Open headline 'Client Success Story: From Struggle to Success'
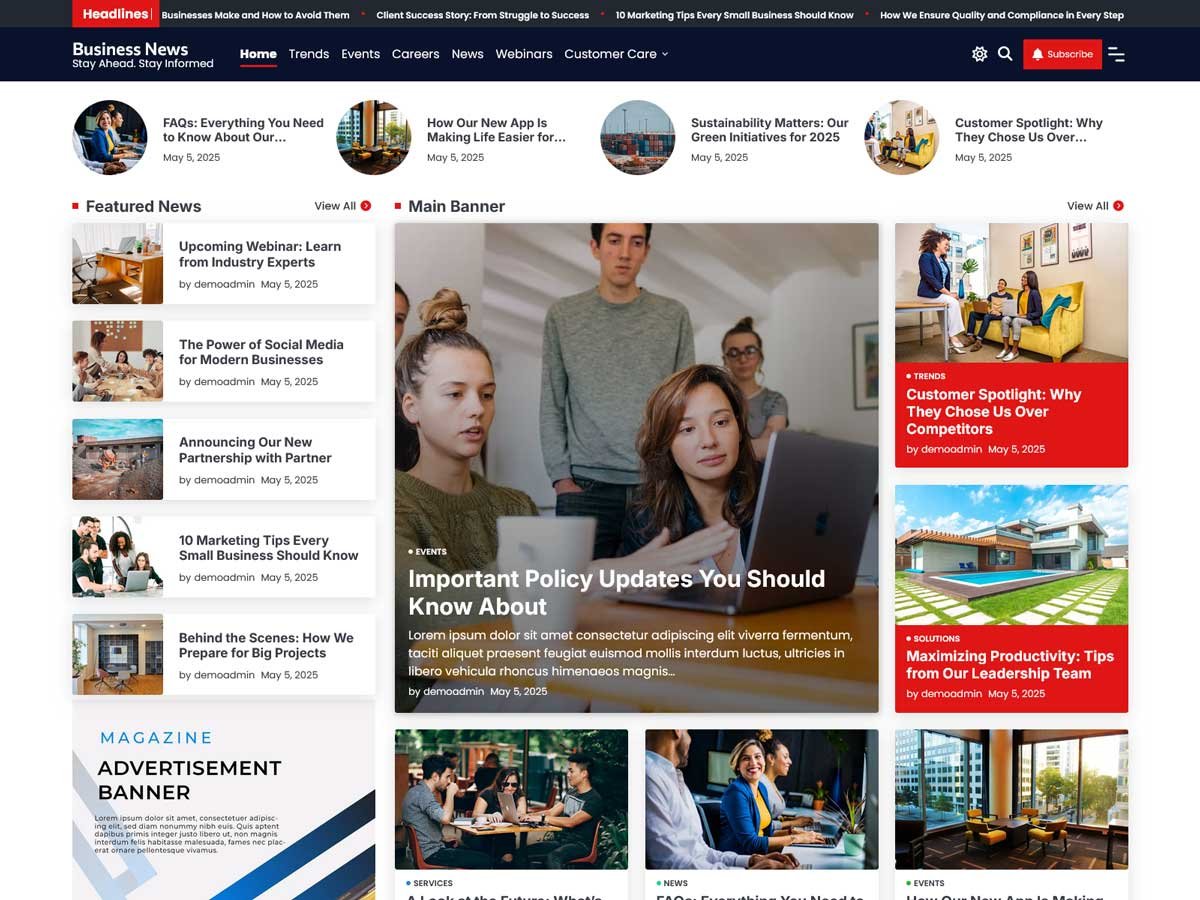Screen dimensions: 1200x900 (482, 15)
